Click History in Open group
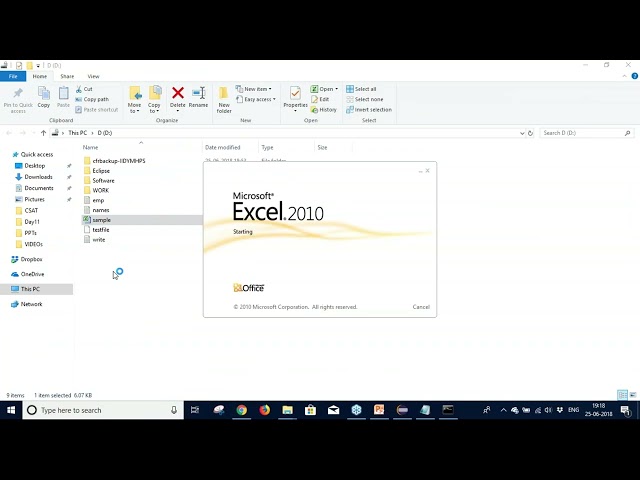 324,110
